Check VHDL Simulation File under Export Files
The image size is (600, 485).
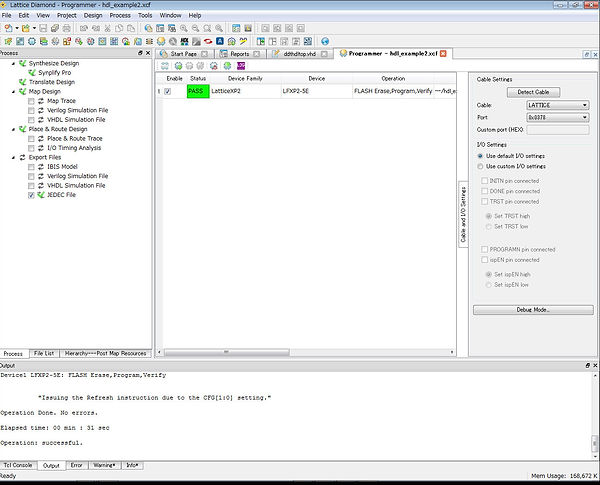click(31, 186)
